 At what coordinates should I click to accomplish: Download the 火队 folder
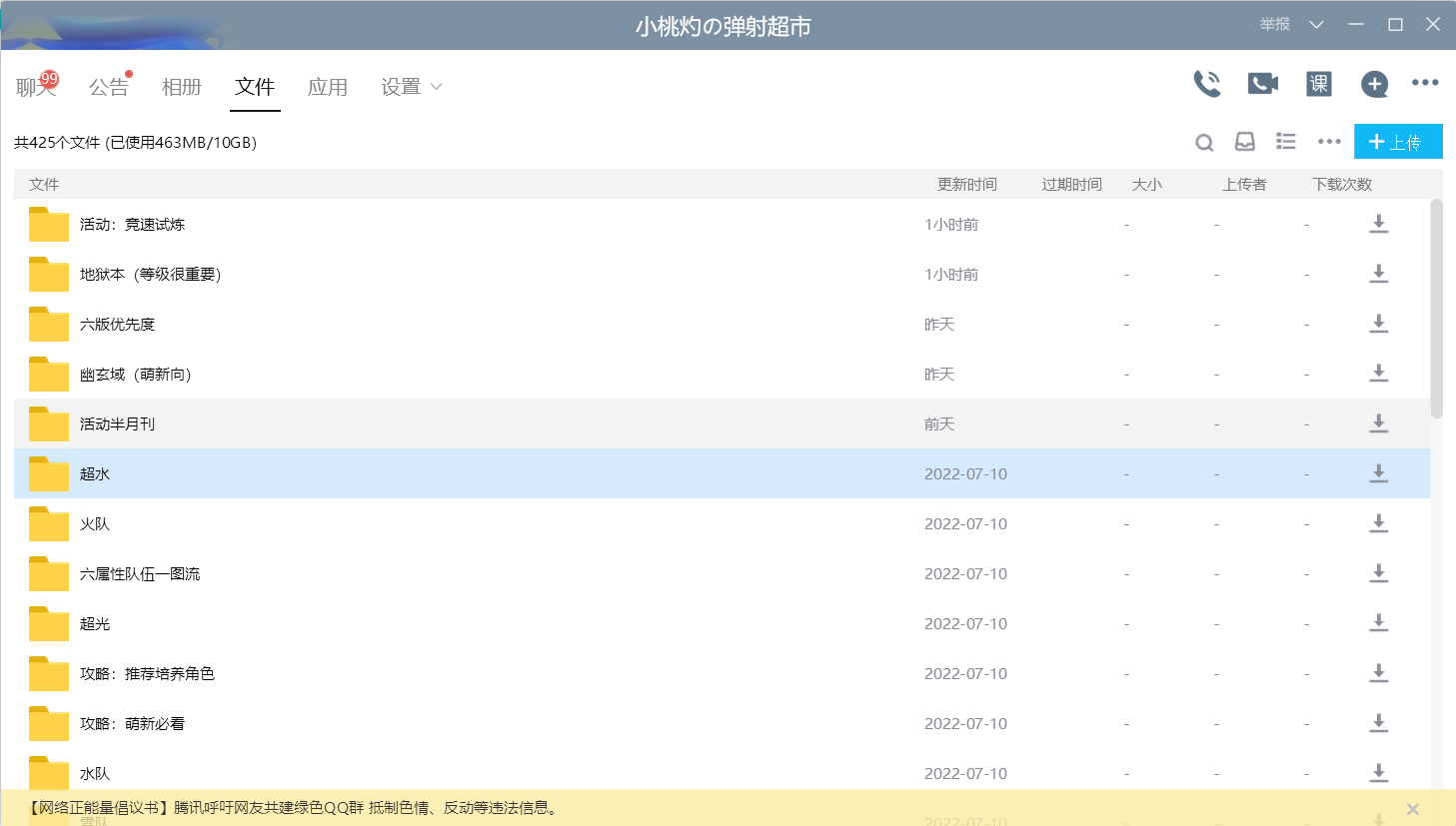coord(1379,523)
